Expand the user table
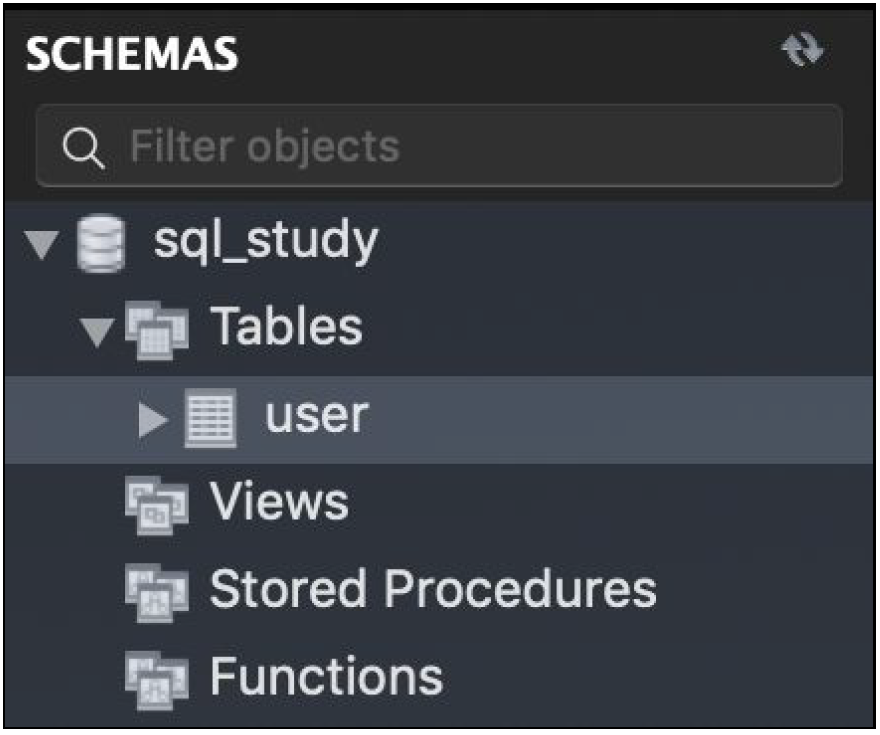The height and width of the screenshot is (735, 880). [x=153, y=420]
